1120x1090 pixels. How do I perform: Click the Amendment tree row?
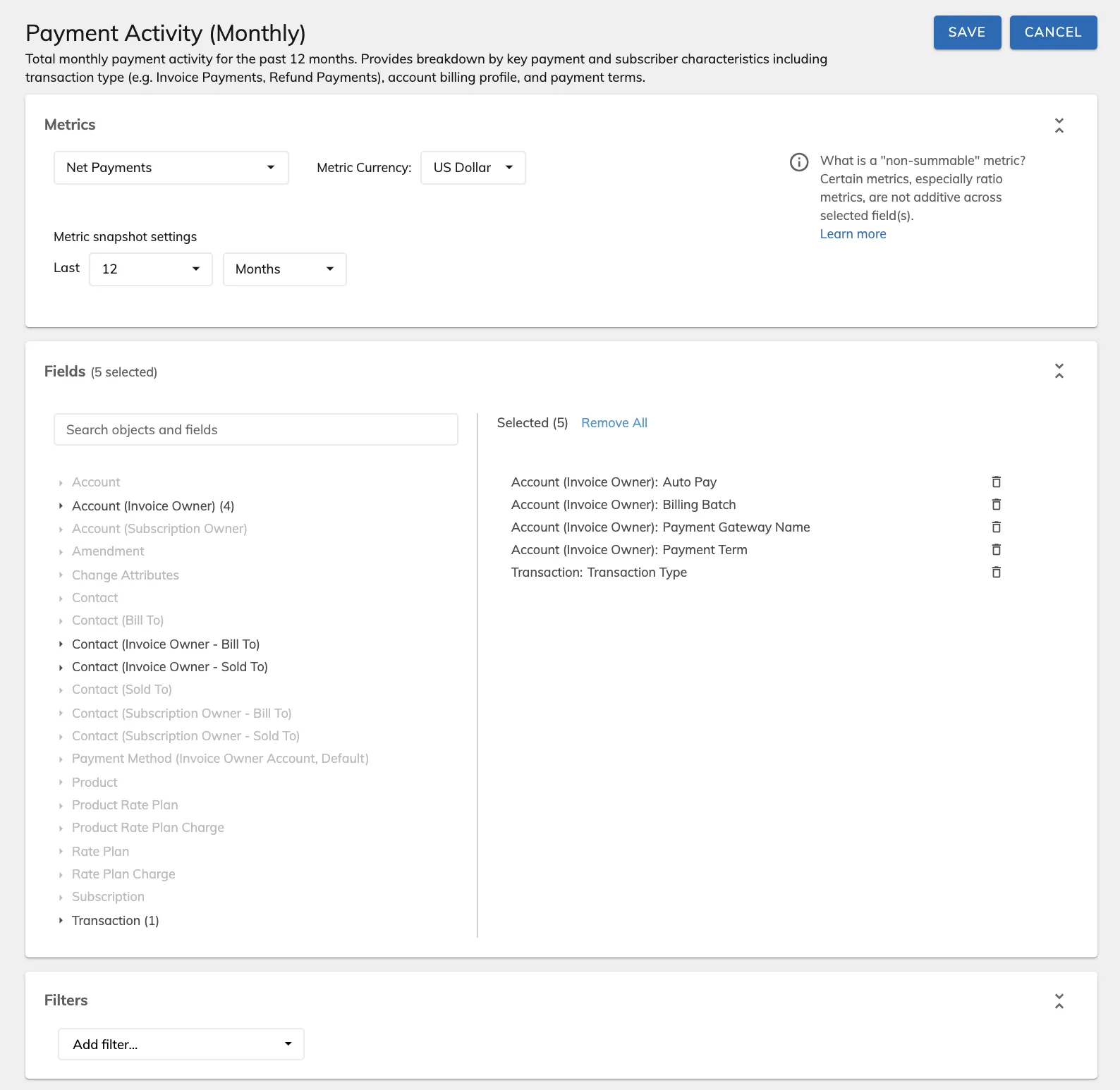(108, 551)
